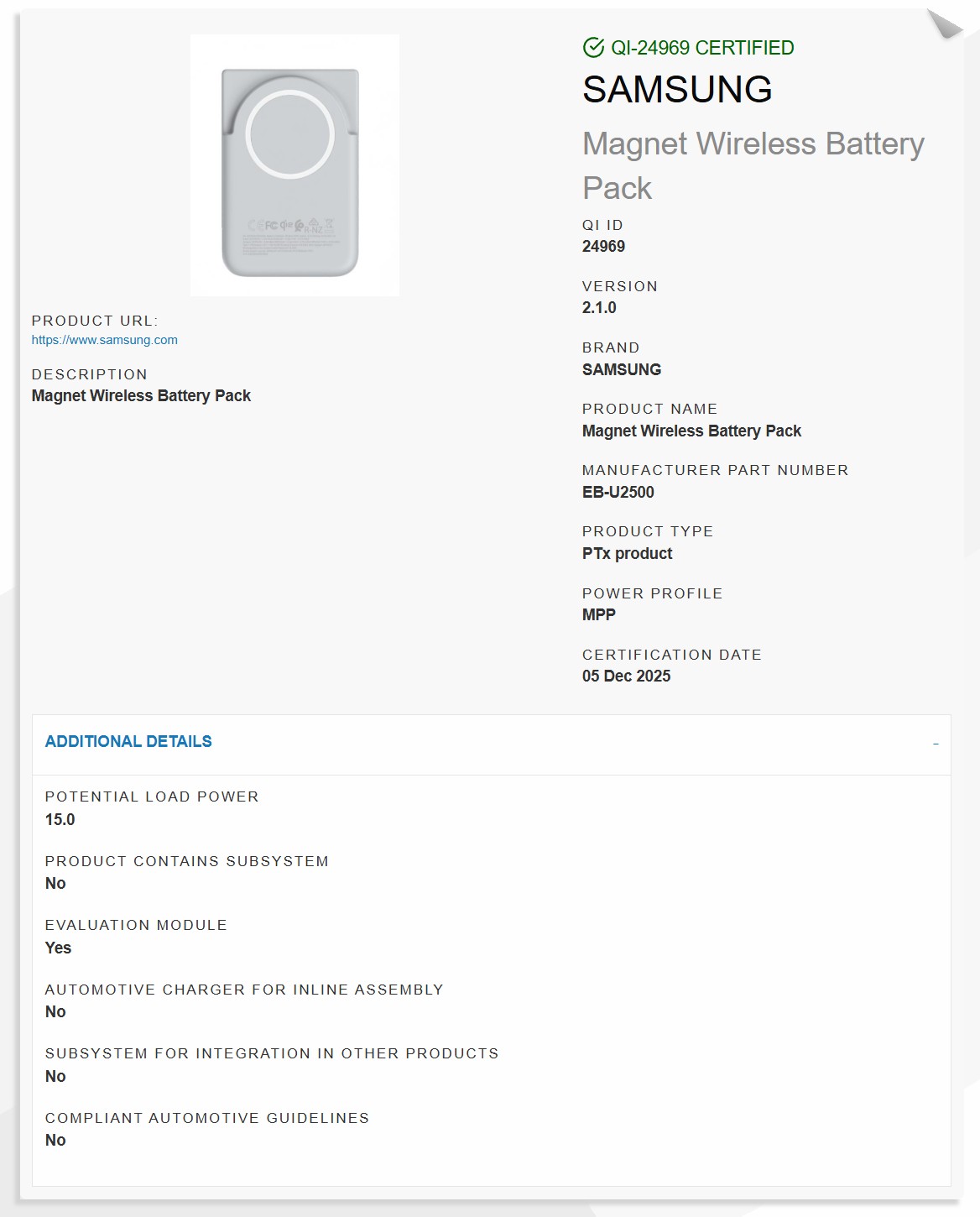The height and width of the screenshot is (1217, 980).
Task: Select the QI ID value 24969
Action: coord(603,247)
